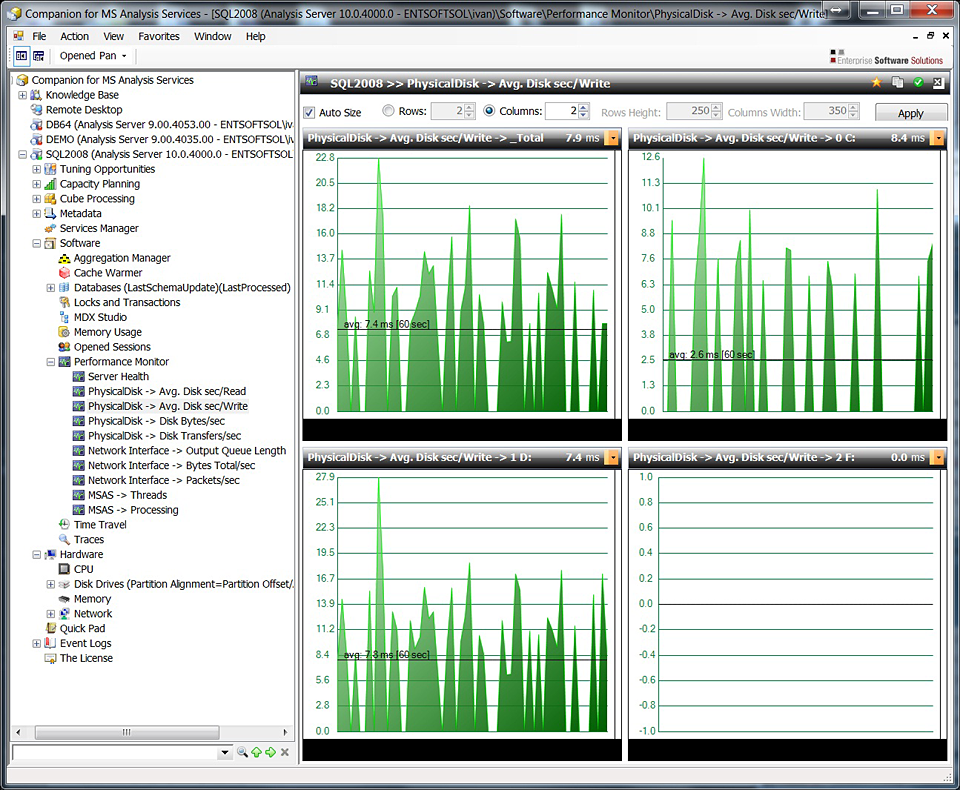Select MSAS Threads monitor
960x790 pixels.
127,495
